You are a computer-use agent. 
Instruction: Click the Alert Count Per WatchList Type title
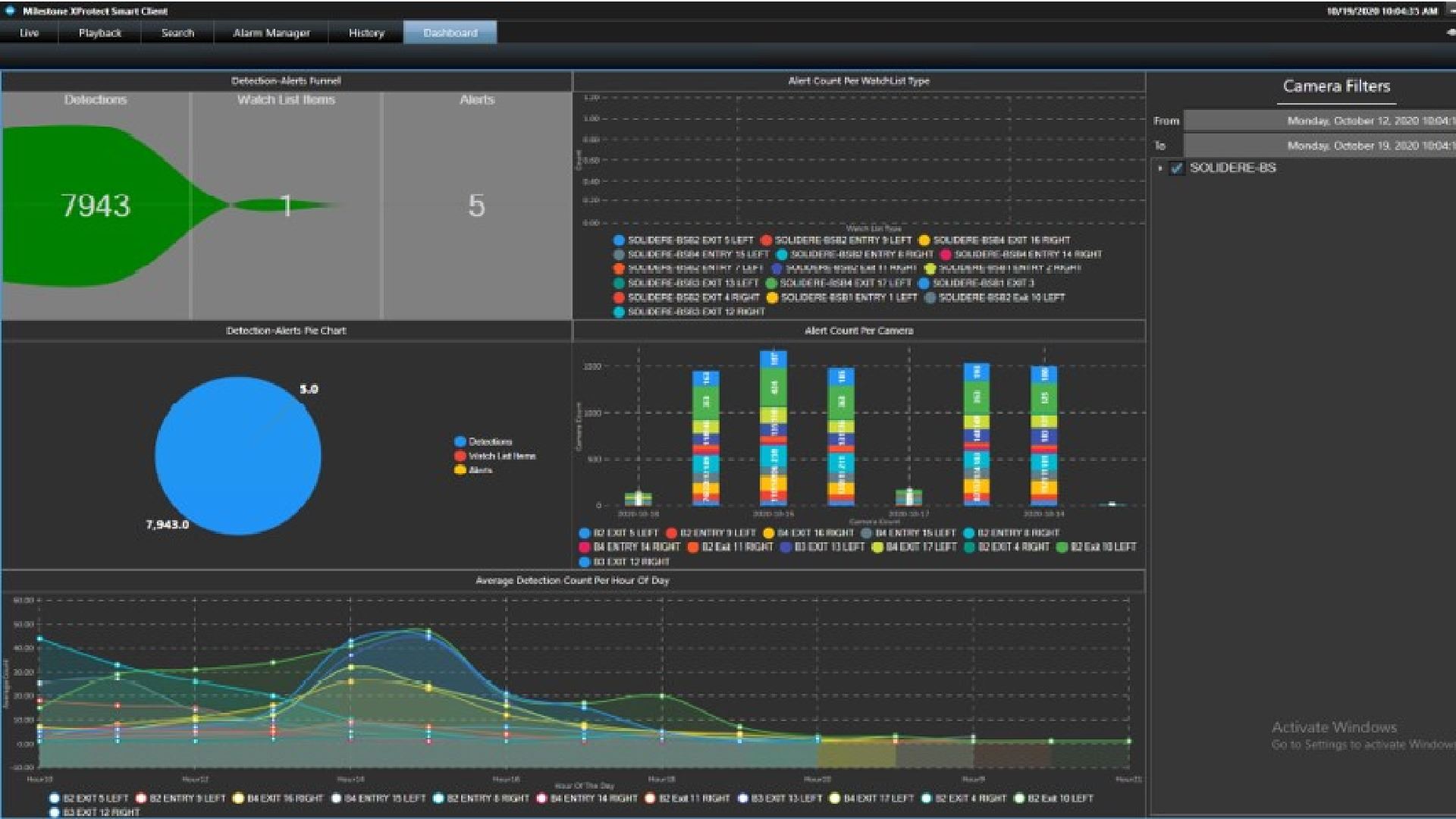tap(858, 81)
